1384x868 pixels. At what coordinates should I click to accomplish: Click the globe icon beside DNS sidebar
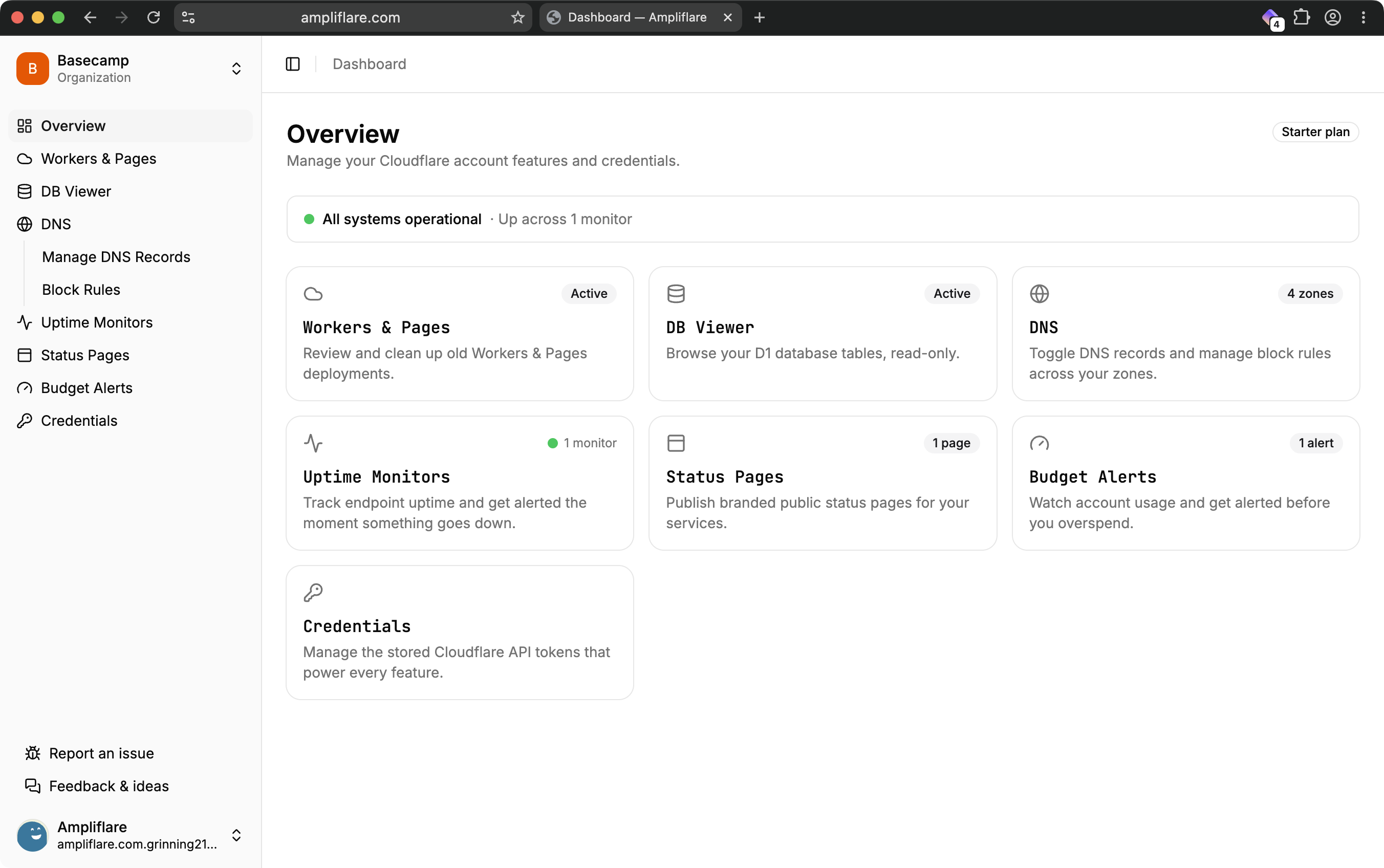24,224
